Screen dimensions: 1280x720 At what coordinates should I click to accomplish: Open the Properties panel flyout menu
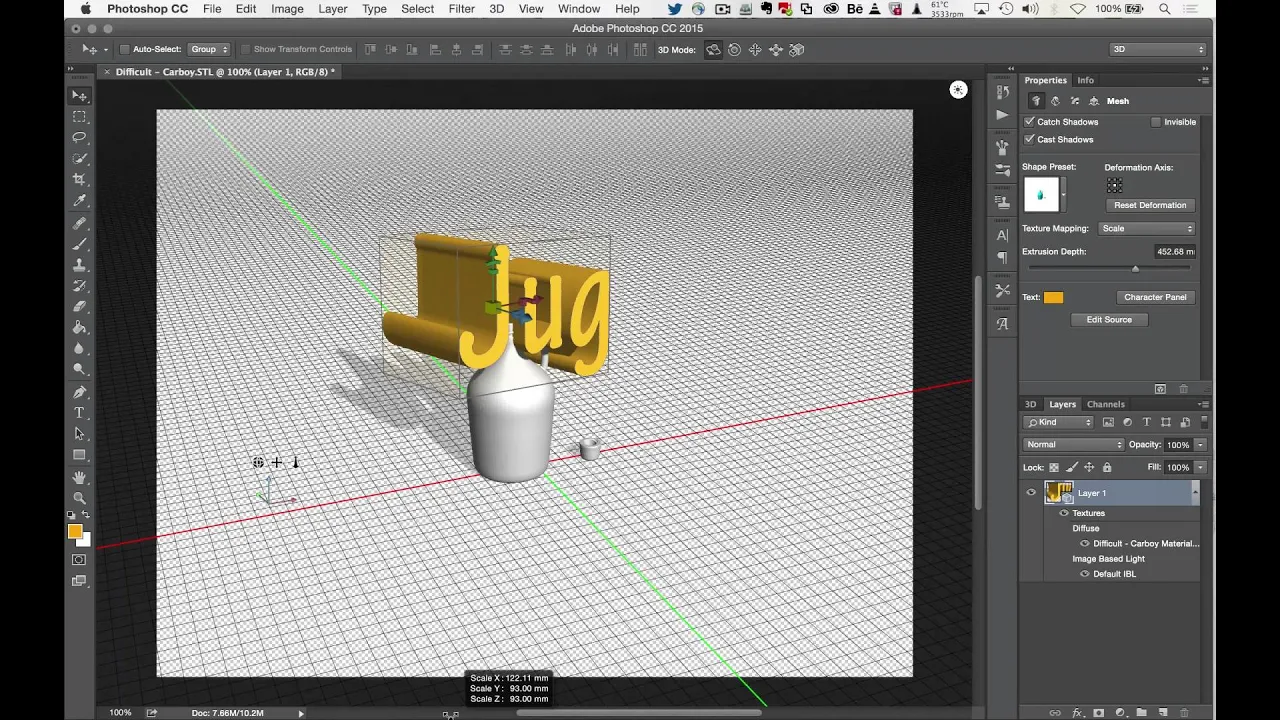coord(1204,80)
